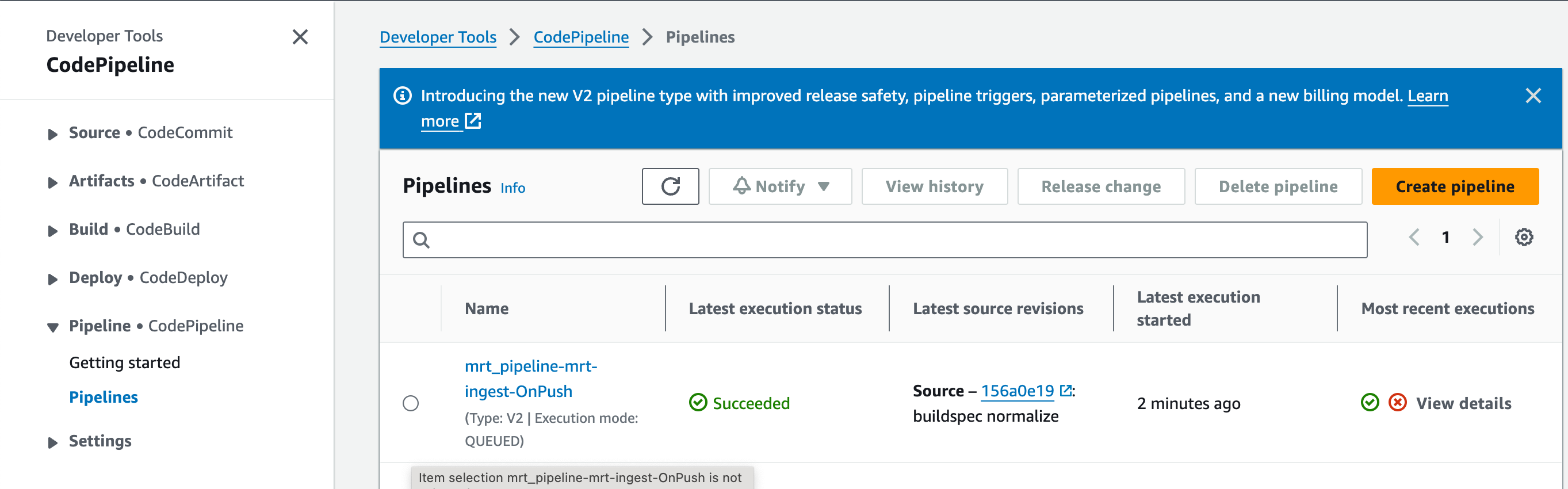Click View details for recent executions
This screenshot has height=489, width=1568.
click(1463, 403)
